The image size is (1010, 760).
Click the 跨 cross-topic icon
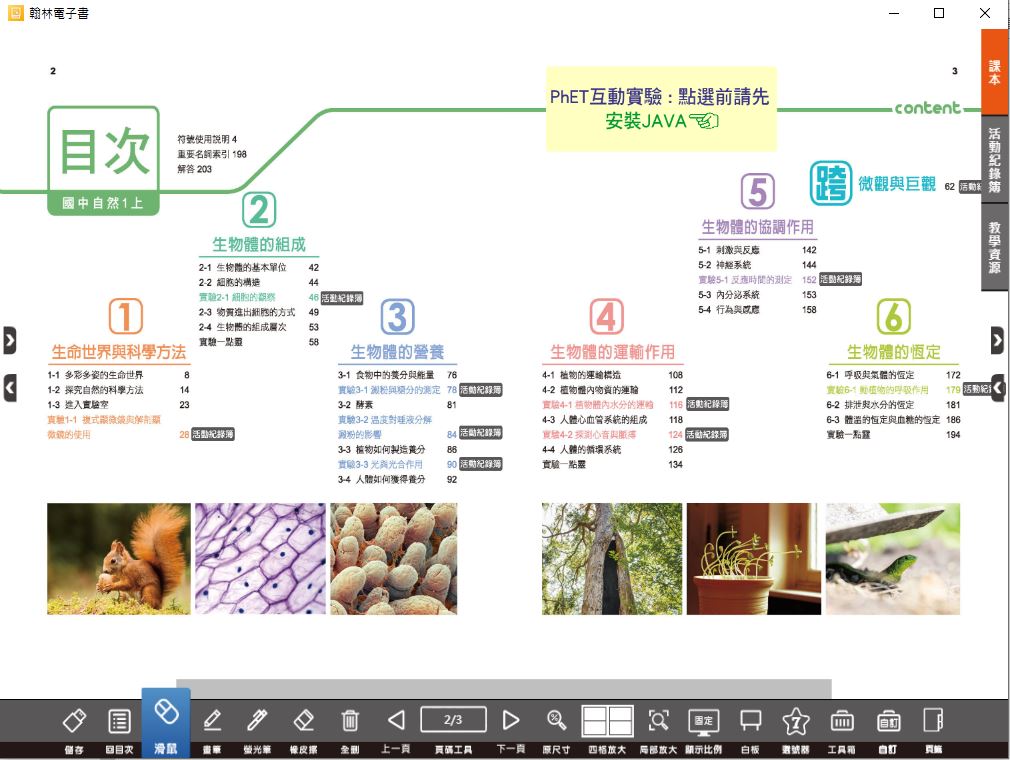831,183
